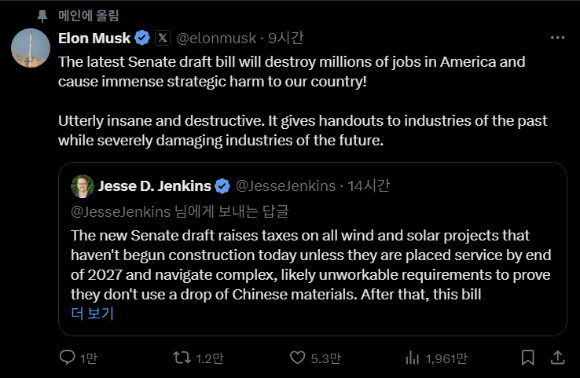Image resolution: width=580 pixels, height=378 pixels.
Task: Like the tweet with the heart icon
Action: point(297,358)
